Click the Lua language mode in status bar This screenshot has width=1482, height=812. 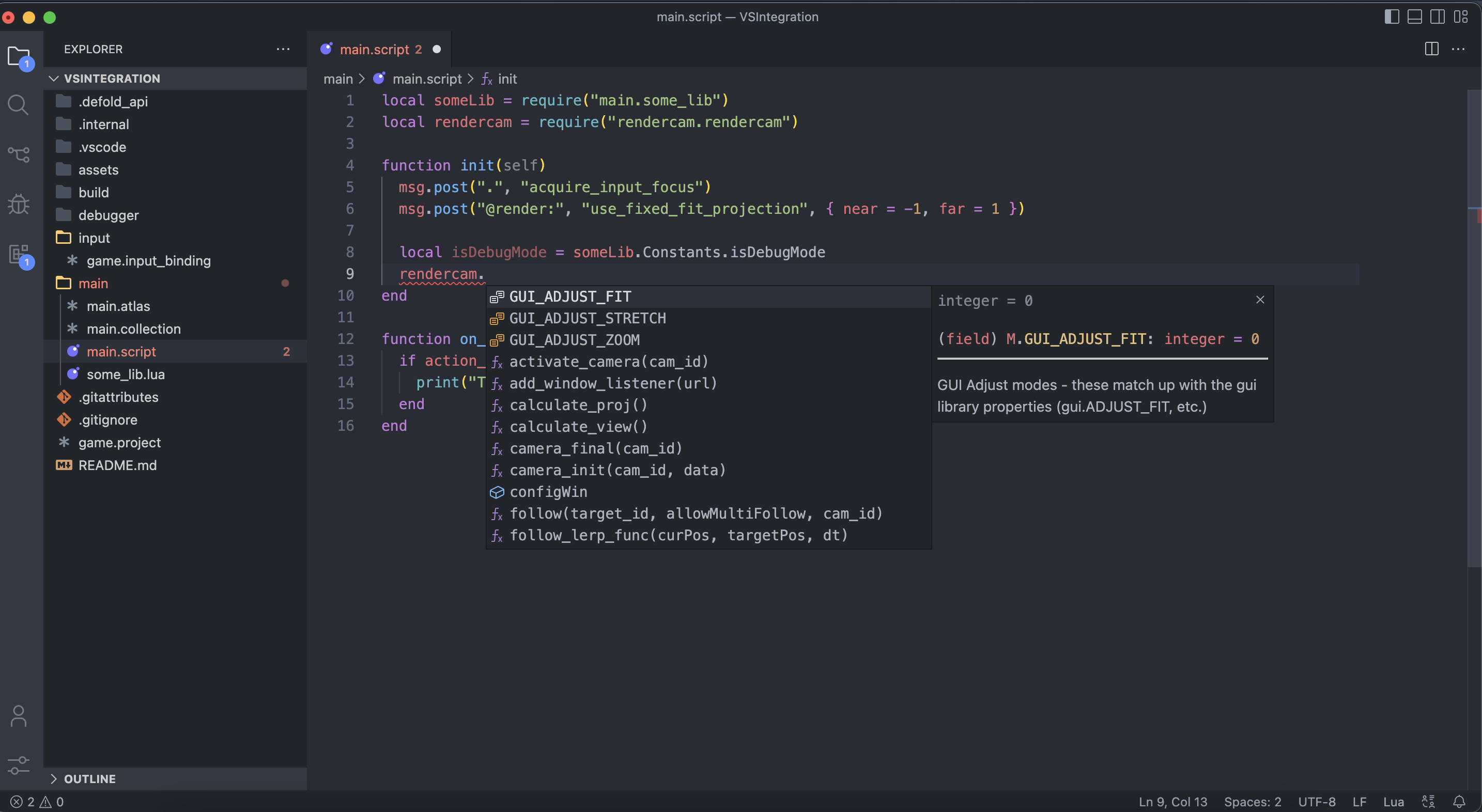point(1393,802)
